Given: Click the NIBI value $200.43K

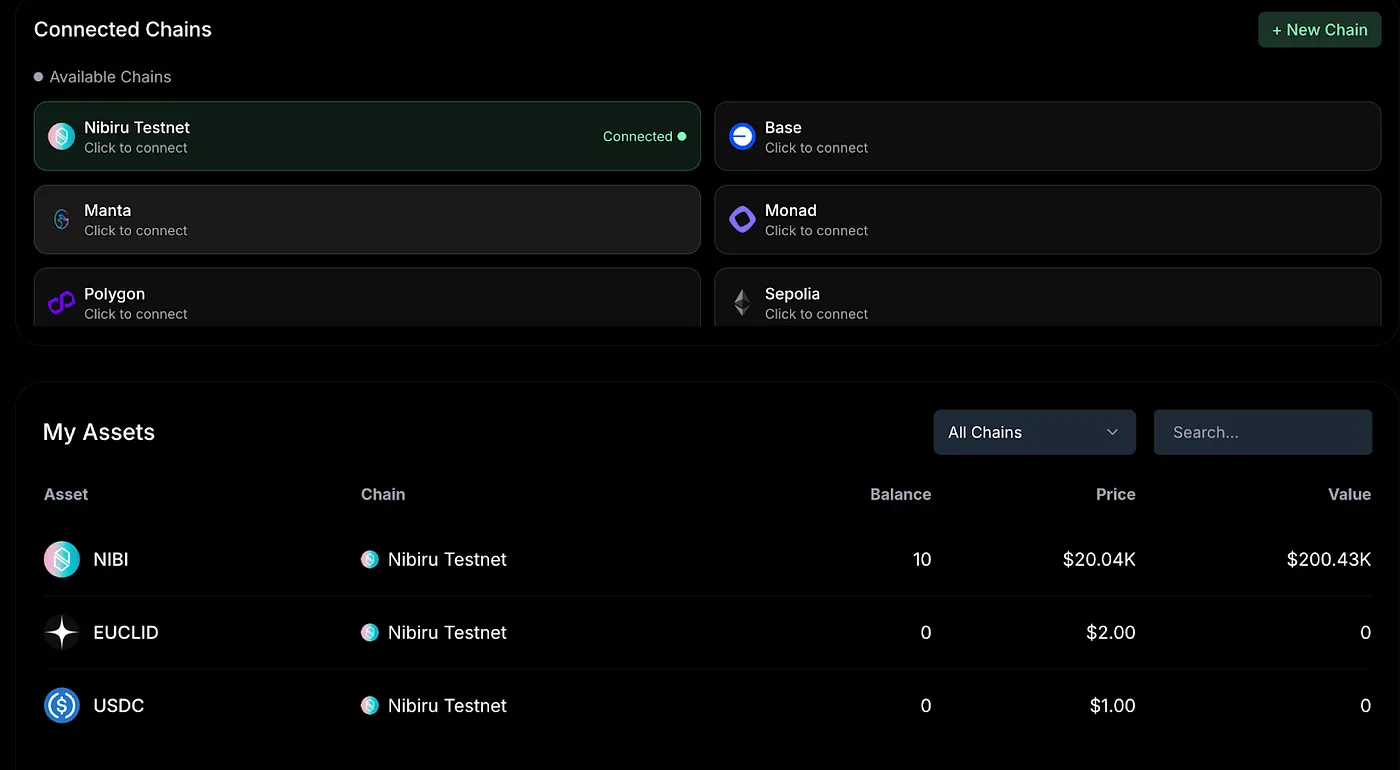Looking at the screenshot, I should tap(1329, 559).
